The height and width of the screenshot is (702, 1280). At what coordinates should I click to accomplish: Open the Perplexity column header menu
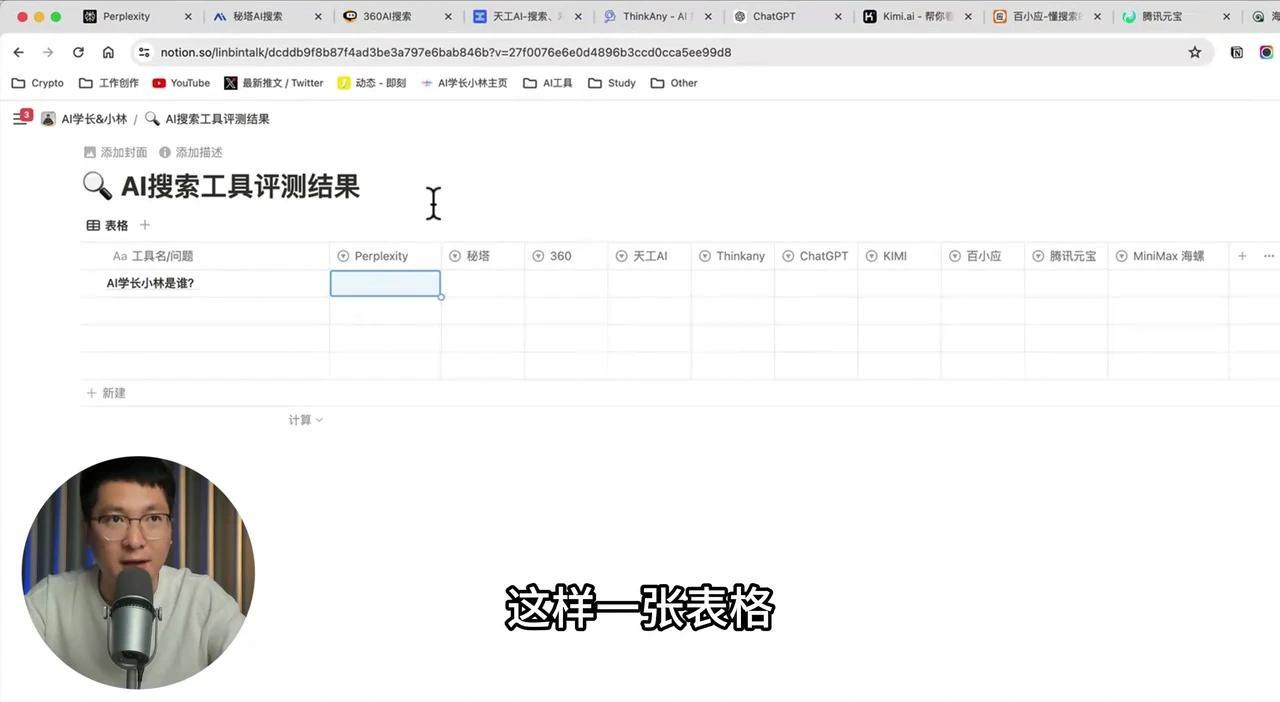click(x=385, y=256)
